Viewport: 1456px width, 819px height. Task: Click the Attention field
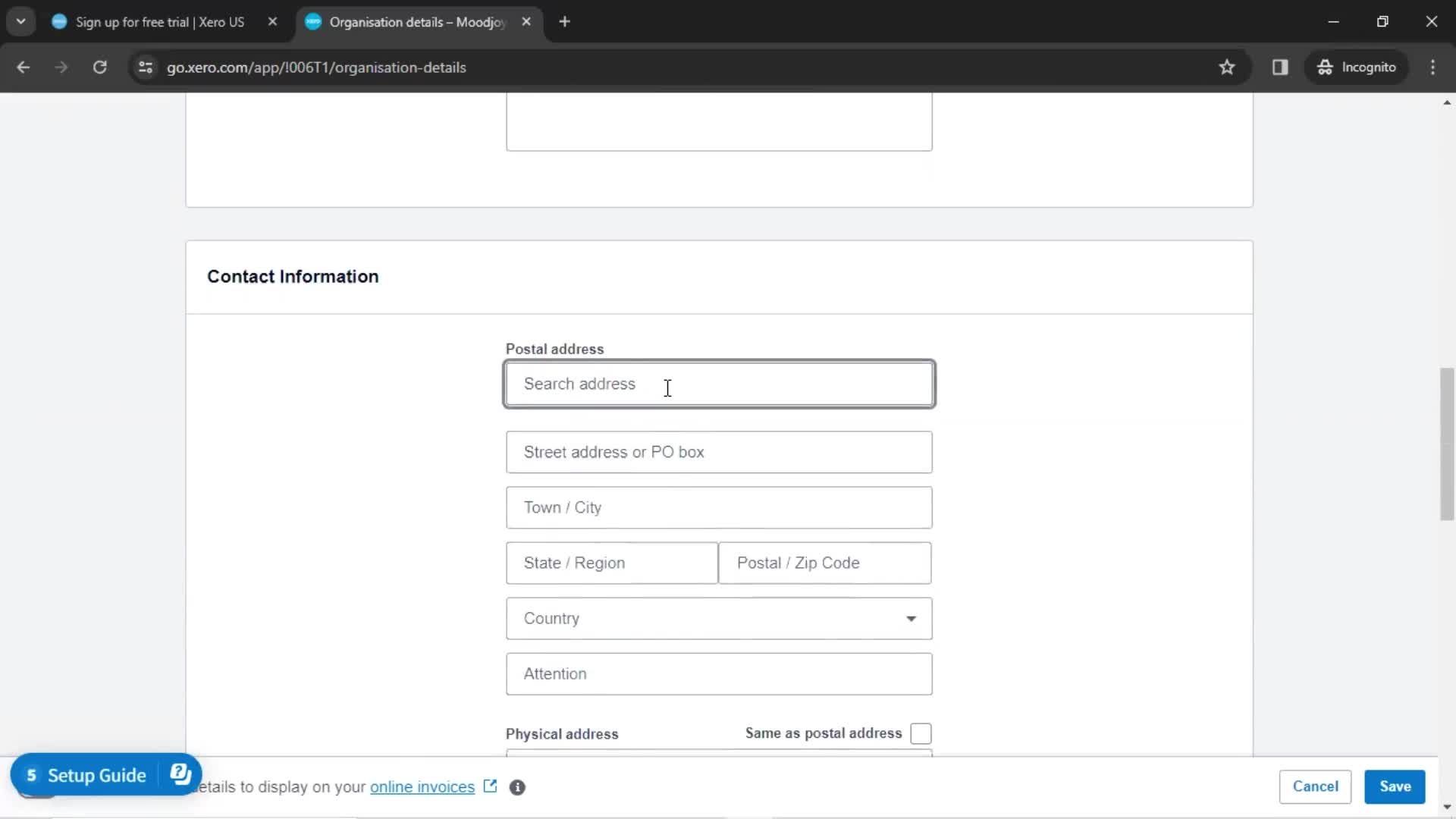coord(719,673)
